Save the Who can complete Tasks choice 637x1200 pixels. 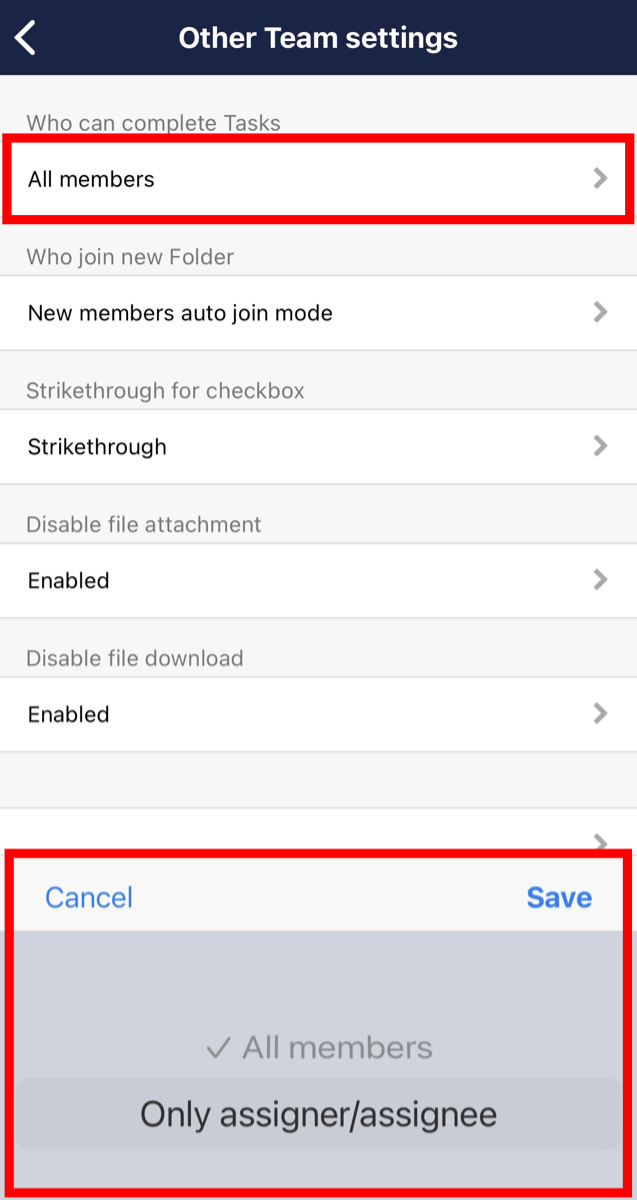559,897
